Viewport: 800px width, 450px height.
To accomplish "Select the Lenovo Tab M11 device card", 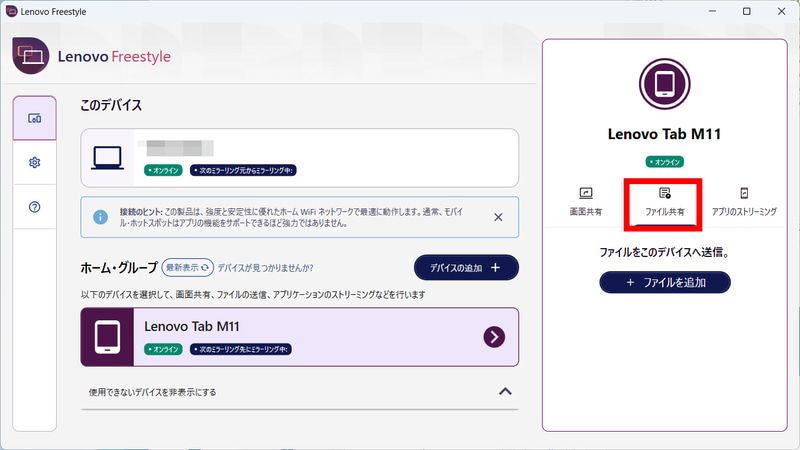I will tap(299, 337).
